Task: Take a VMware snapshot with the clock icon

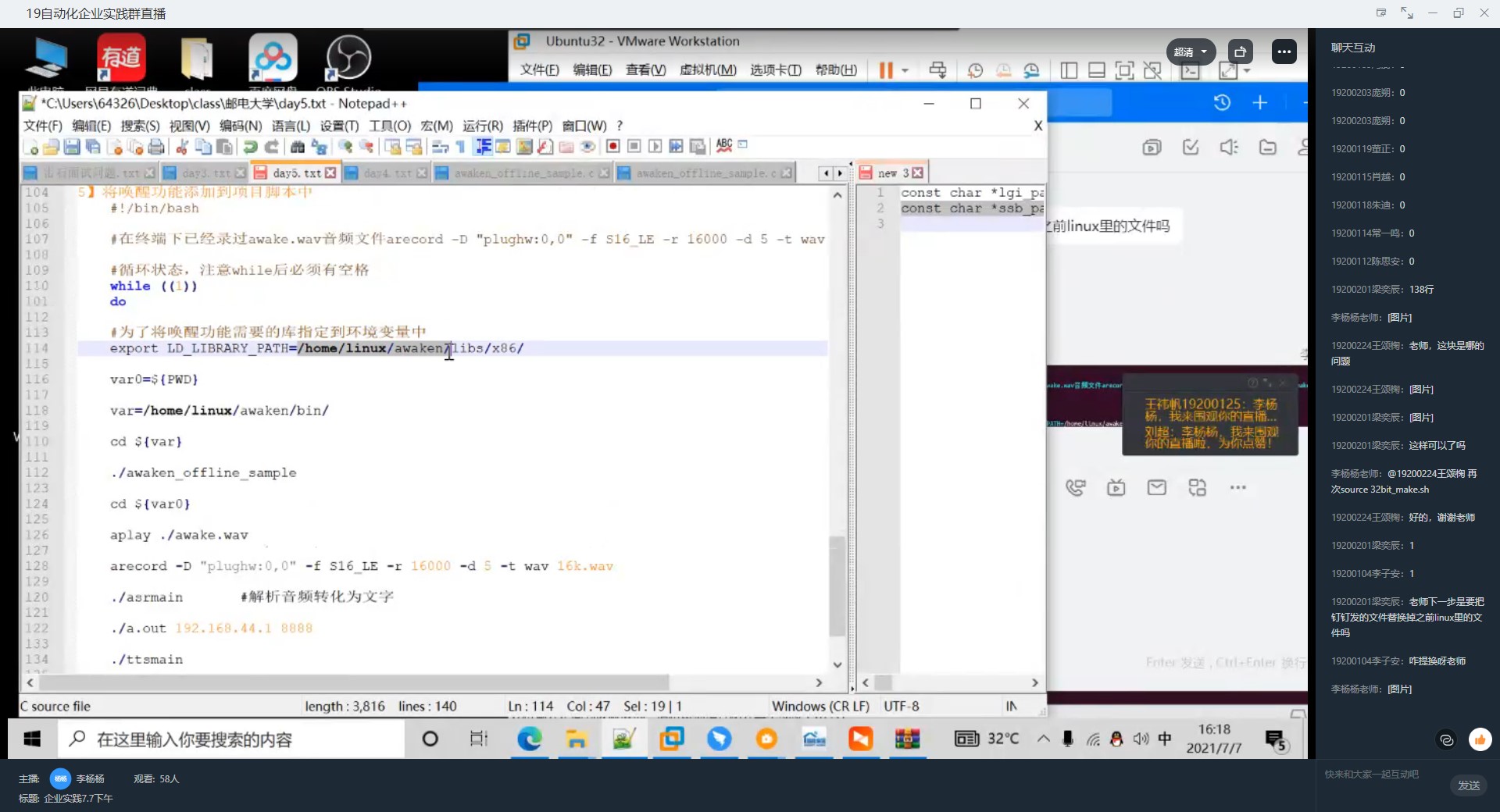Action: [975, 70]
